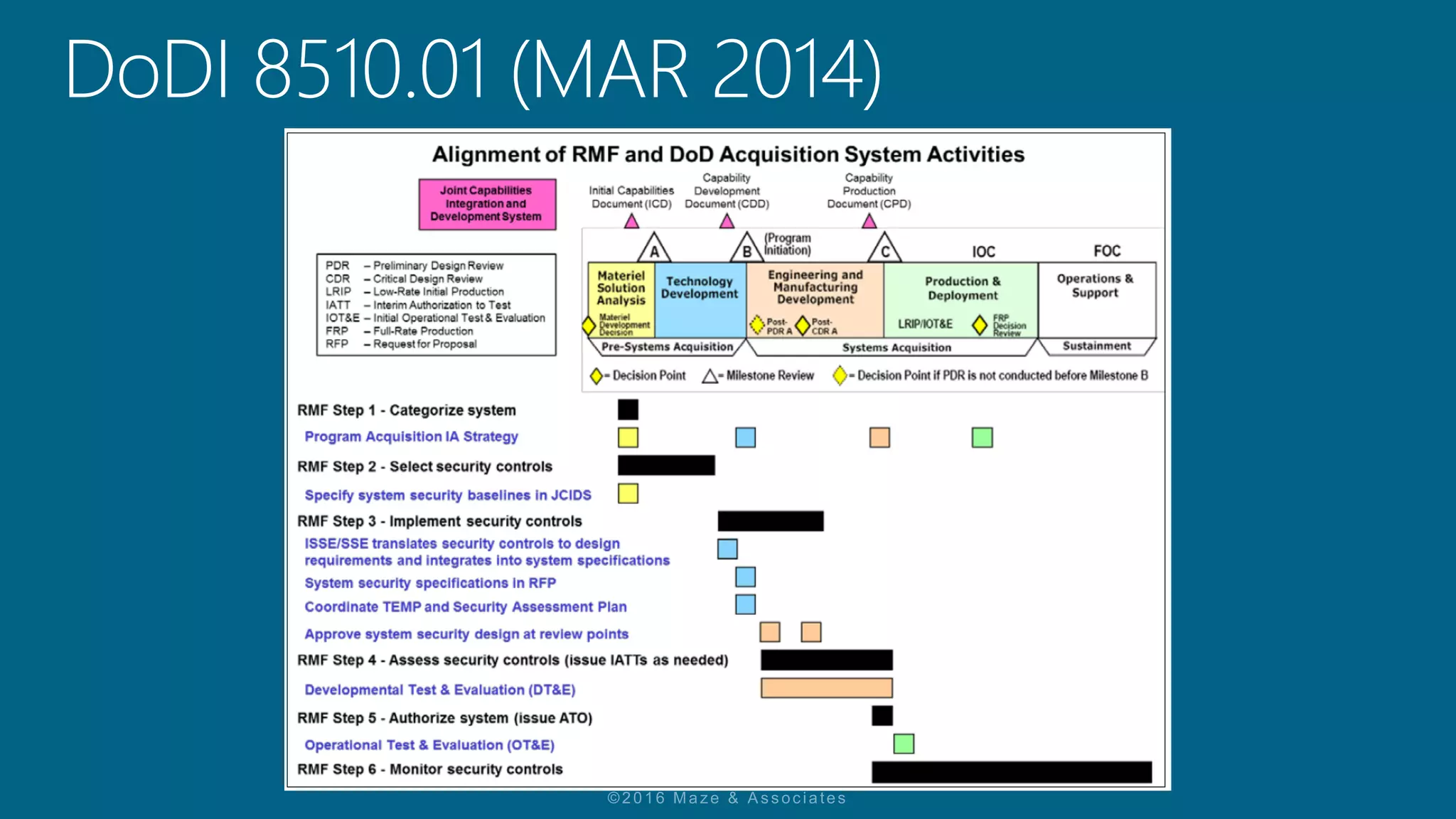1456x819 pixels.
Task: Click the orange DT&E bar
Action: 826,688
